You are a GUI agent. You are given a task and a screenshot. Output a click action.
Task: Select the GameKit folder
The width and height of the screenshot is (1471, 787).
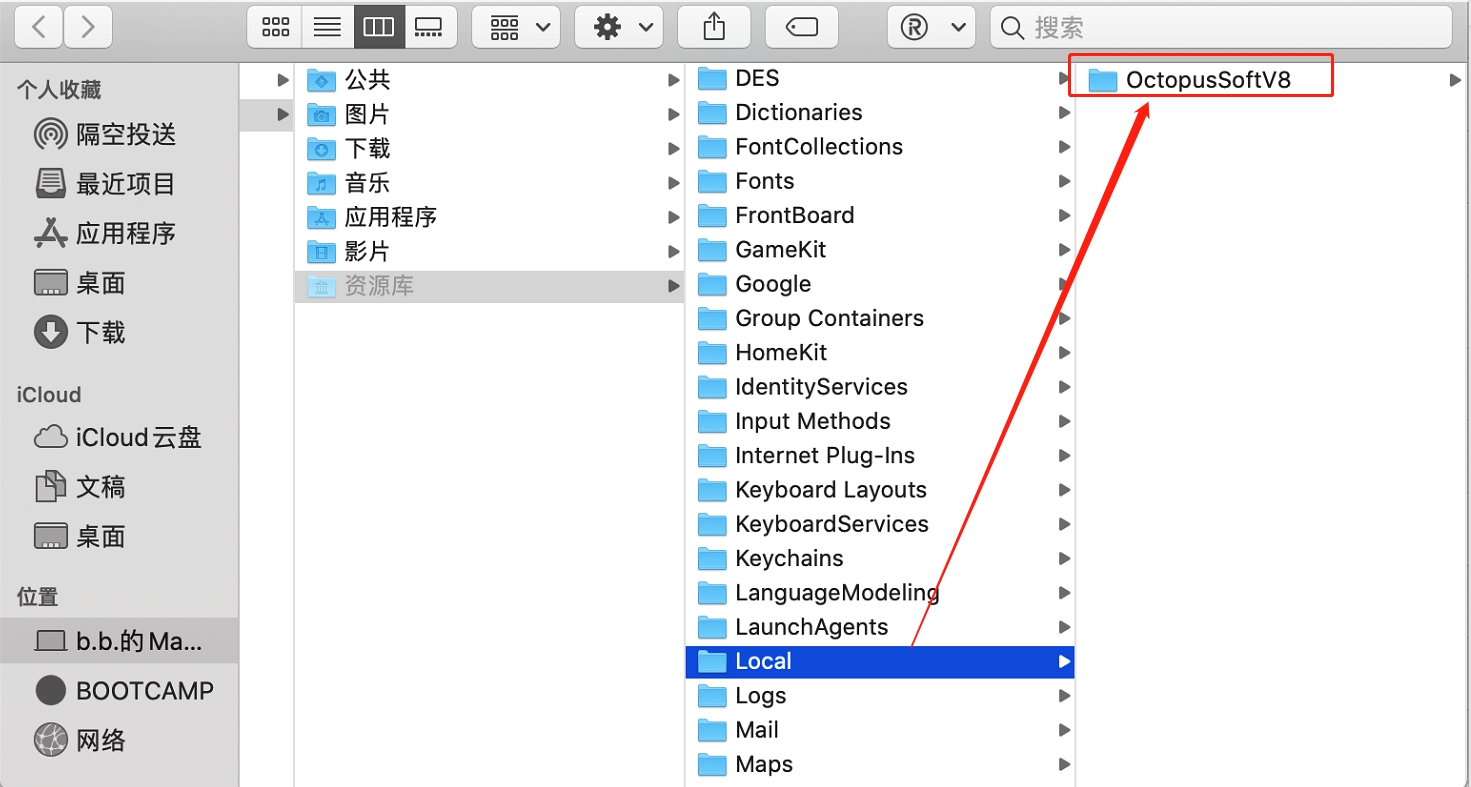(880, 249)
